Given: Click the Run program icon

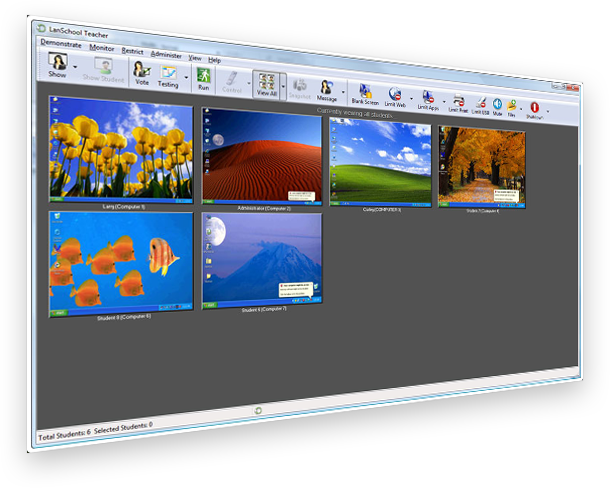Looking at the screenshot, I should pyautogui.click(x=203, y=75).
